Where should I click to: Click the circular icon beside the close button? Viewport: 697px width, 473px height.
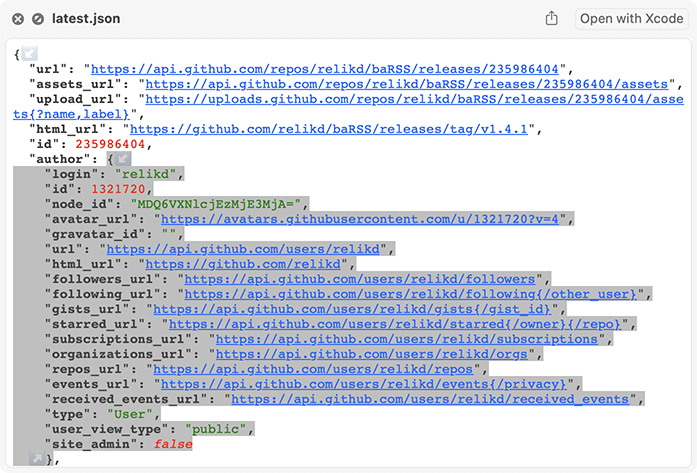coord(37,18)
